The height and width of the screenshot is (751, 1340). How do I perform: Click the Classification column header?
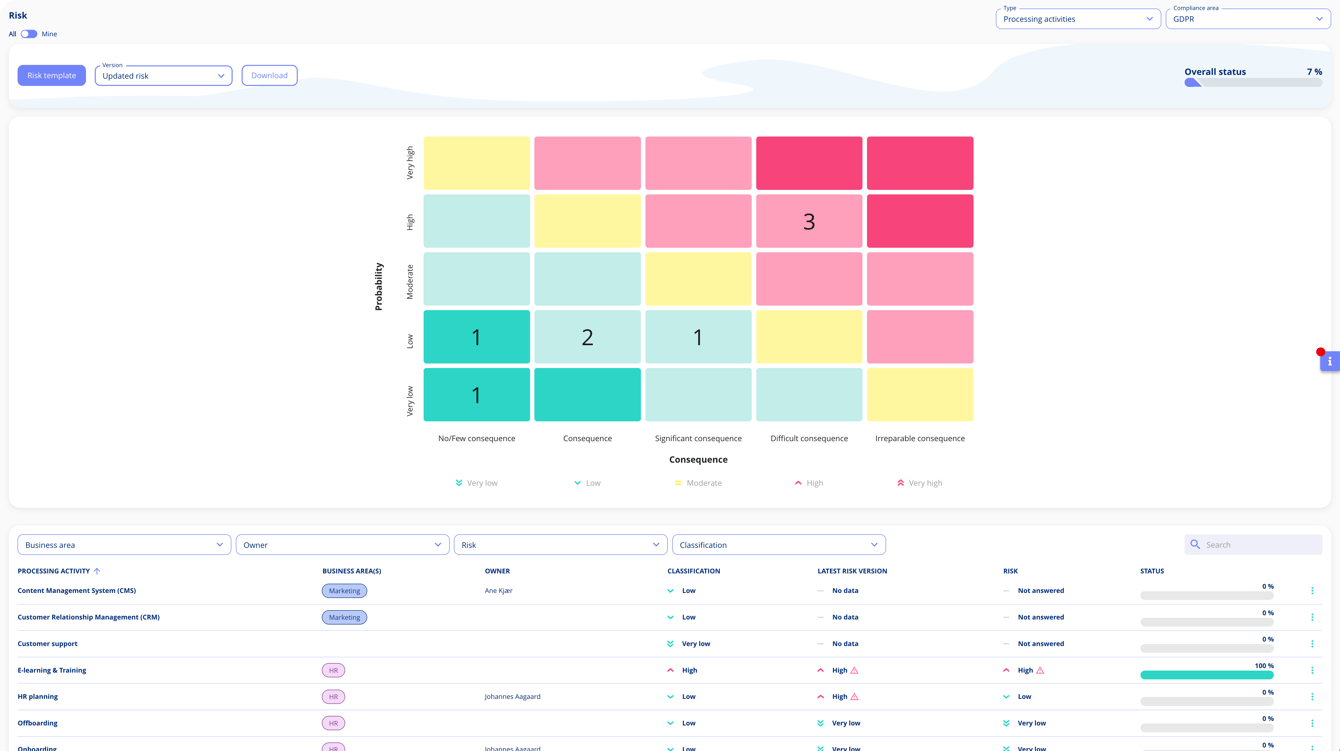[x=693, y=571]
